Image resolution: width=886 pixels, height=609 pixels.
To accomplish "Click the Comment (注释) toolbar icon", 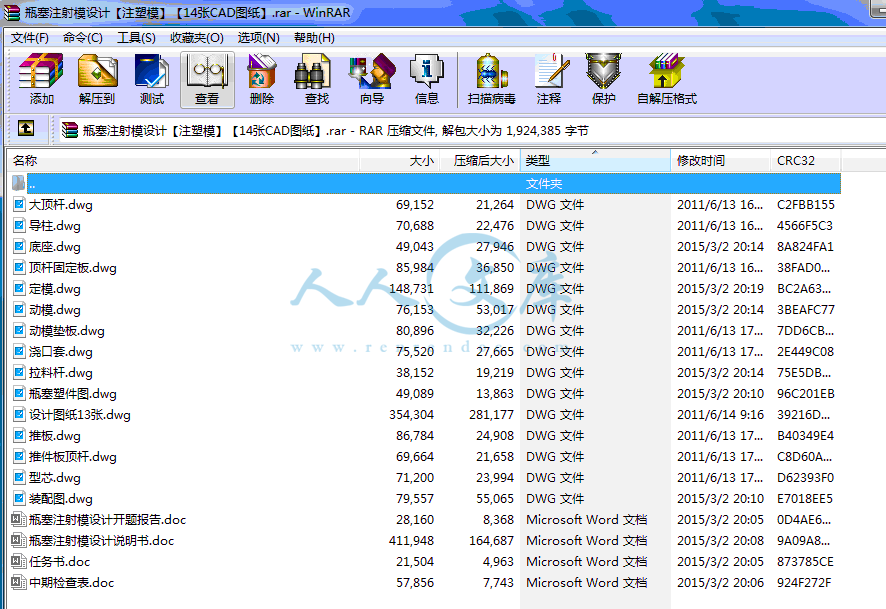I will click(549, 79).
